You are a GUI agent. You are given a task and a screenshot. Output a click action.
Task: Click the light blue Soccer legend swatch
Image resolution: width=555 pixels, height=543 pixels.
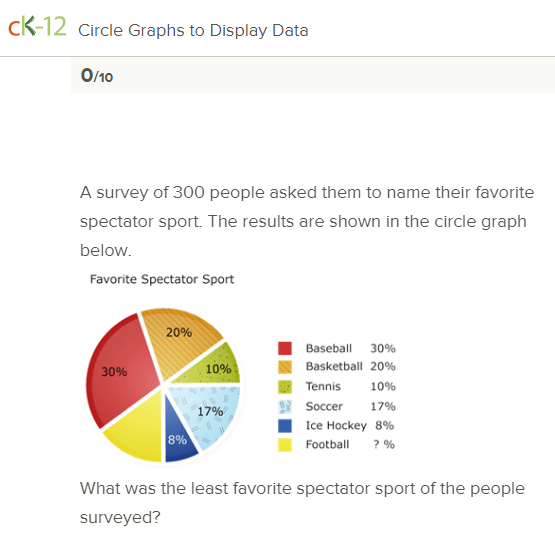point(285,407)
